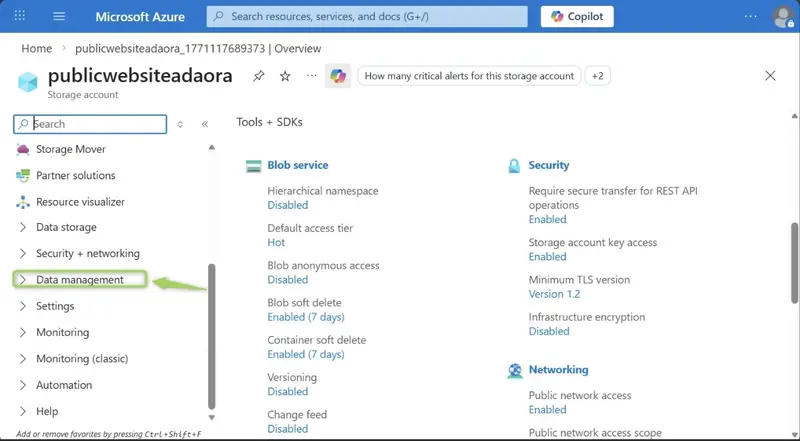Open resource more actions ellipsis near title
Viewport: 800px width, 441px height.
[312, 76]
